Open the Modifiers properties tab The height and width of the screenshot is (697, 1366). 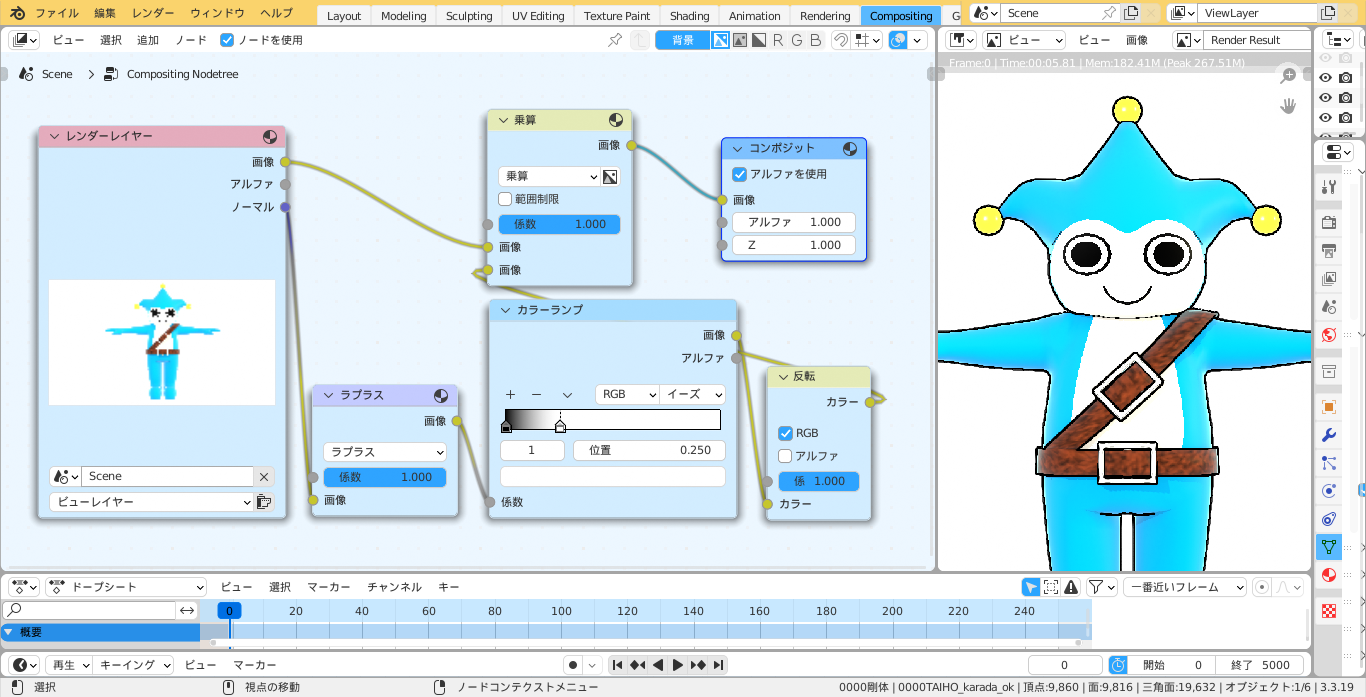click(1329, 435)
